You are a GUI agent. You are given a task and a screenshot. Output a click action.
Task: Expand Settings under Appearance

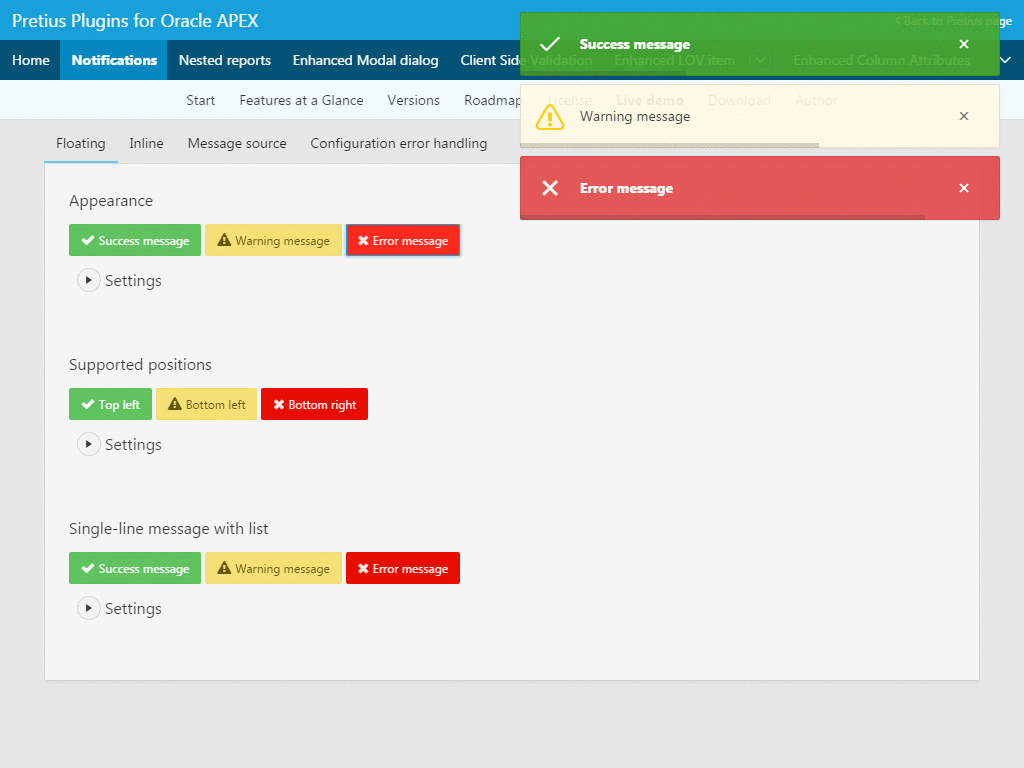click(x=89, y=280)
